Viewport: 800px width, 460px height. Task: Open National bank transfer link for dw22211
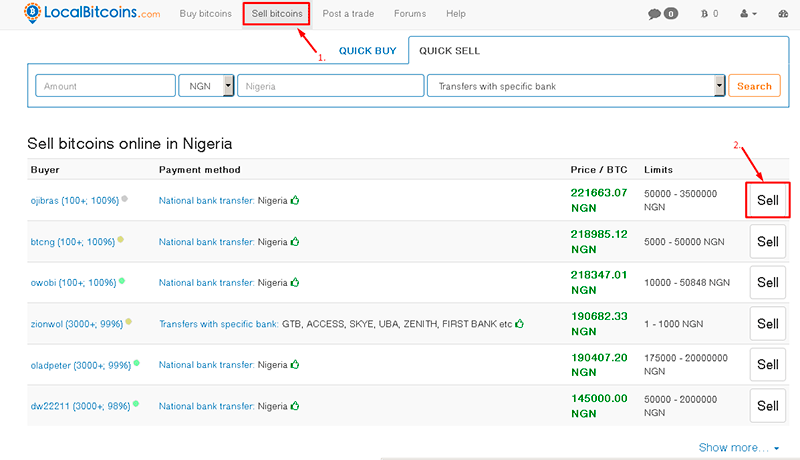(206, 406)
